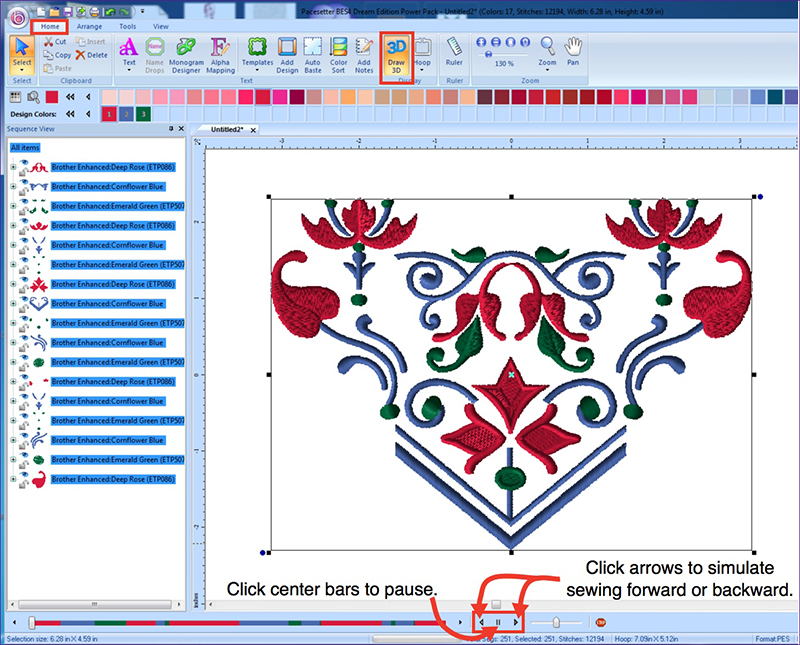The width and height of the screenshot is (800, 645).
Task: Open the Zoom magnifier dropdown
Action: click(x=547, y=50)
